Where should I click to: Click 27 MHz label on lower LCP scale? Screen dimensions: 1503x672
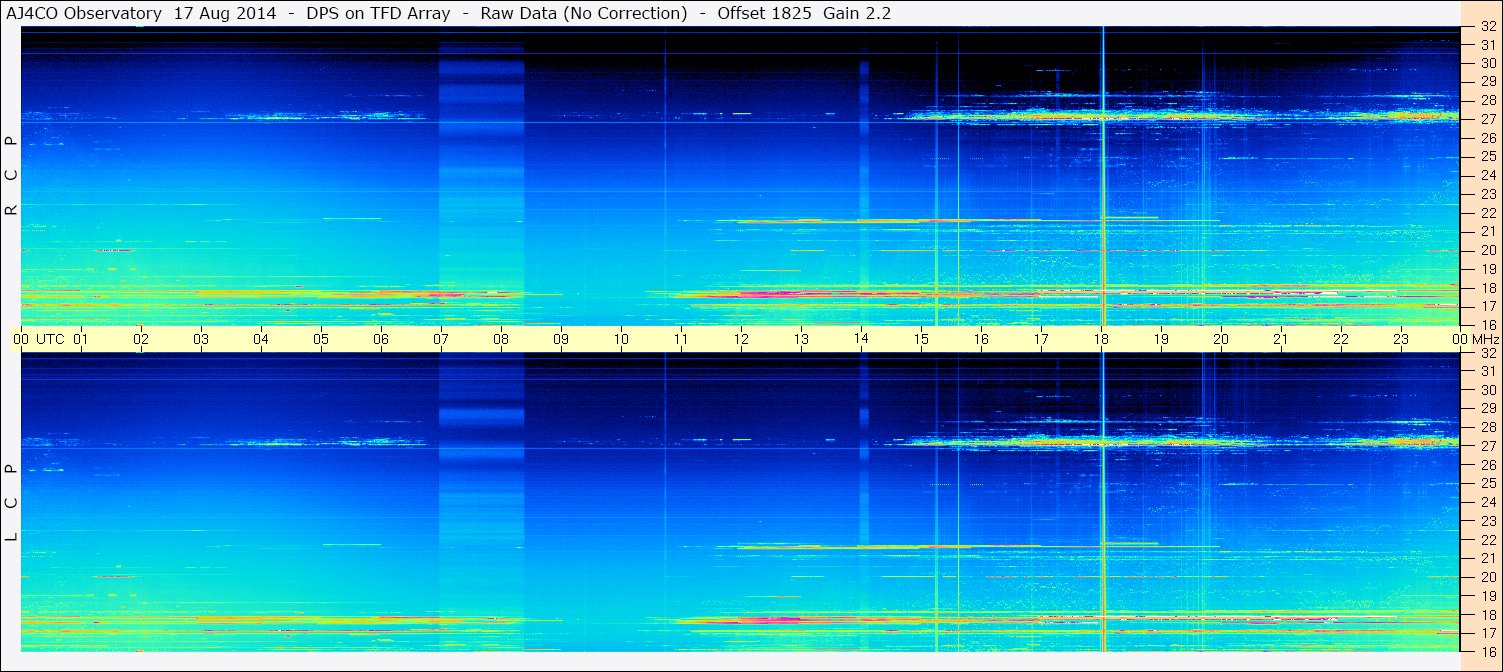click(x=1487, y=446)
